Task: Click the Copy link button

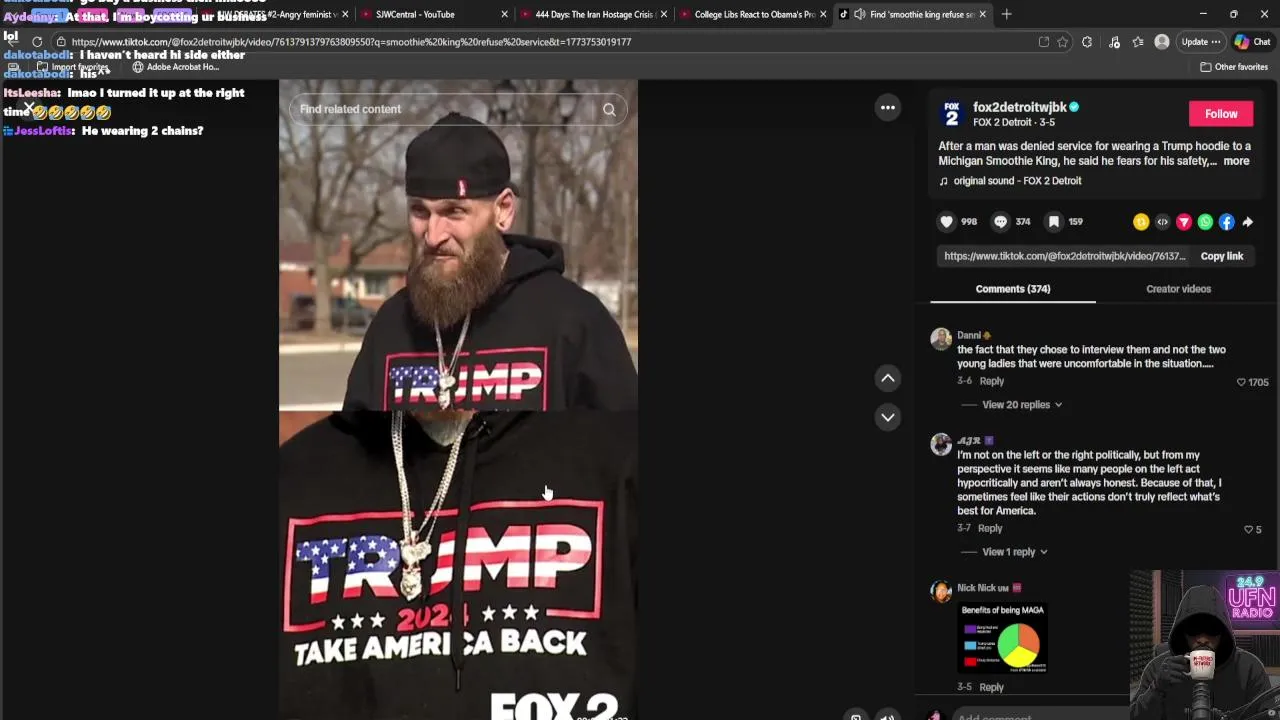Action: pyautogui.click(x=1221, y=256)
